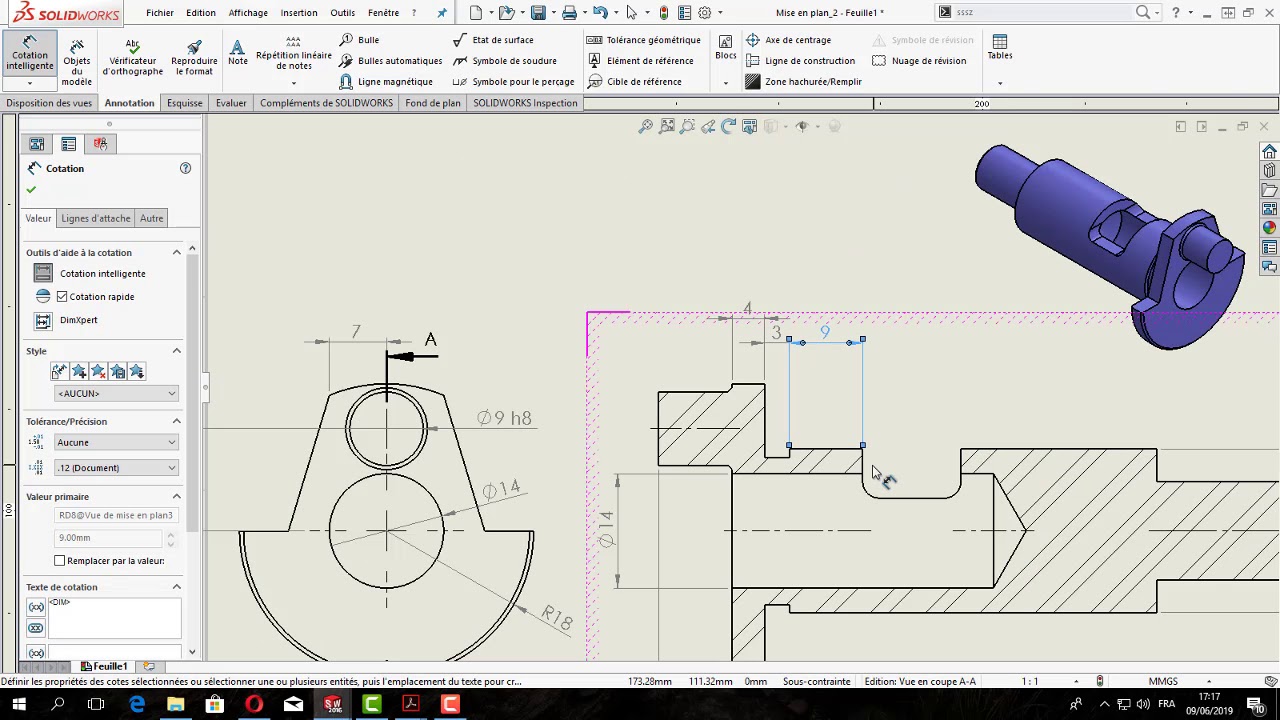This screenshot has width=1280, height=720.
Task: Open PropertyManager panel tab
Action: click(68, 144)
